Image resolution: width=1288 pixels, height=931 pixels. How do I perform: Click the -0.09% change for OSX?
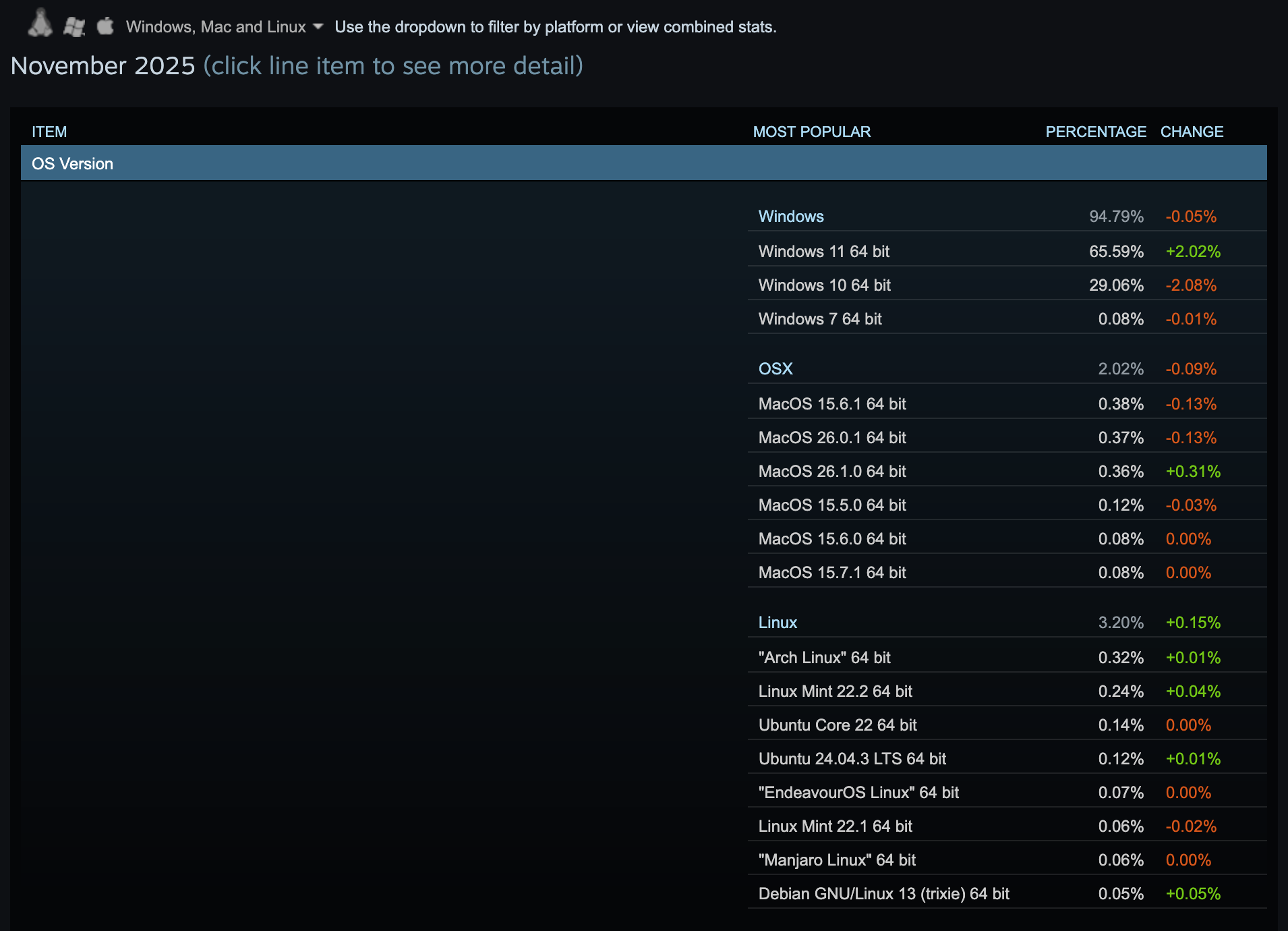[x=1191, y=369]
